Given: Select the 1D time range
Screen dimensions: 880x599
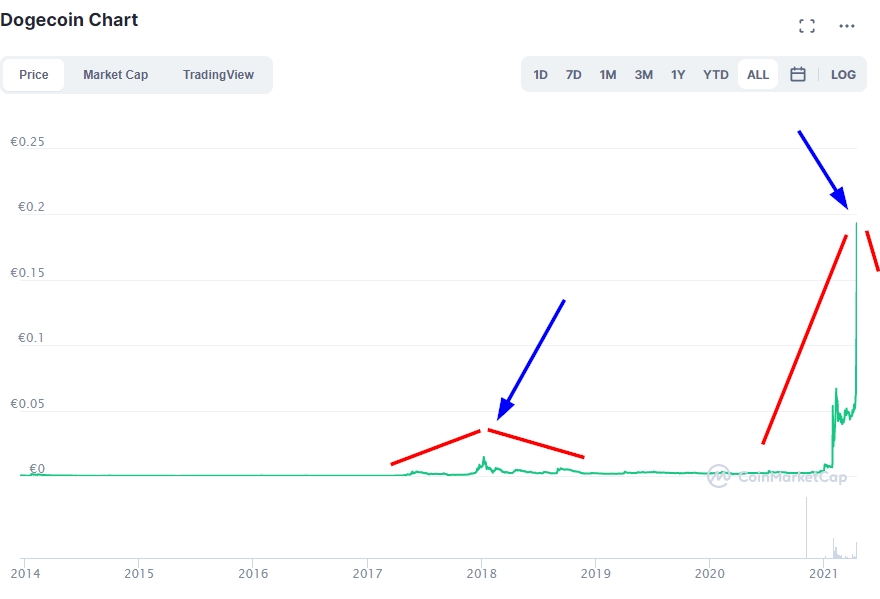Looking at the screenshot, I should click(540, 75).
